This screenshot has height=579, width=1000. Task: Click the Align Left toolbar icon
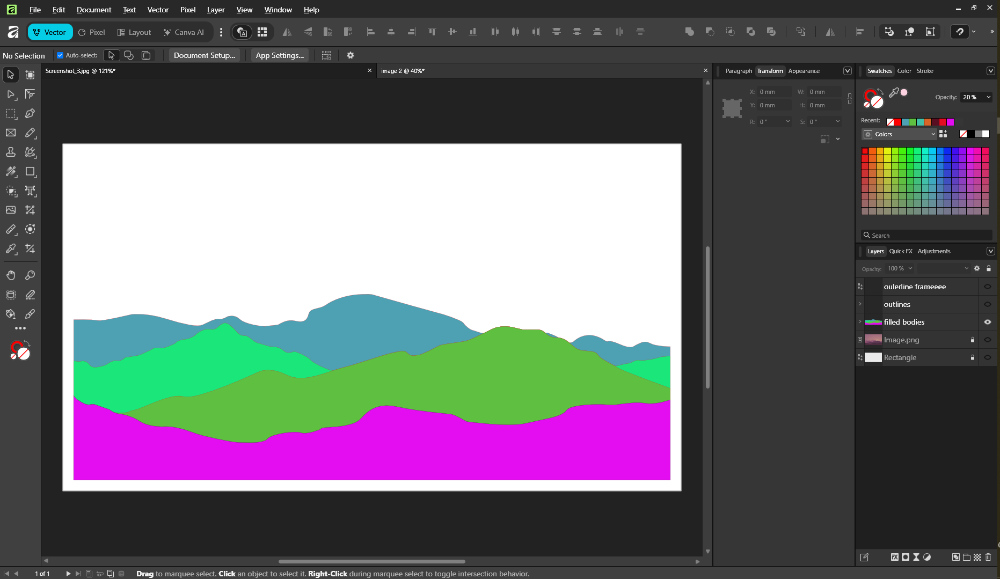[371, 32]
